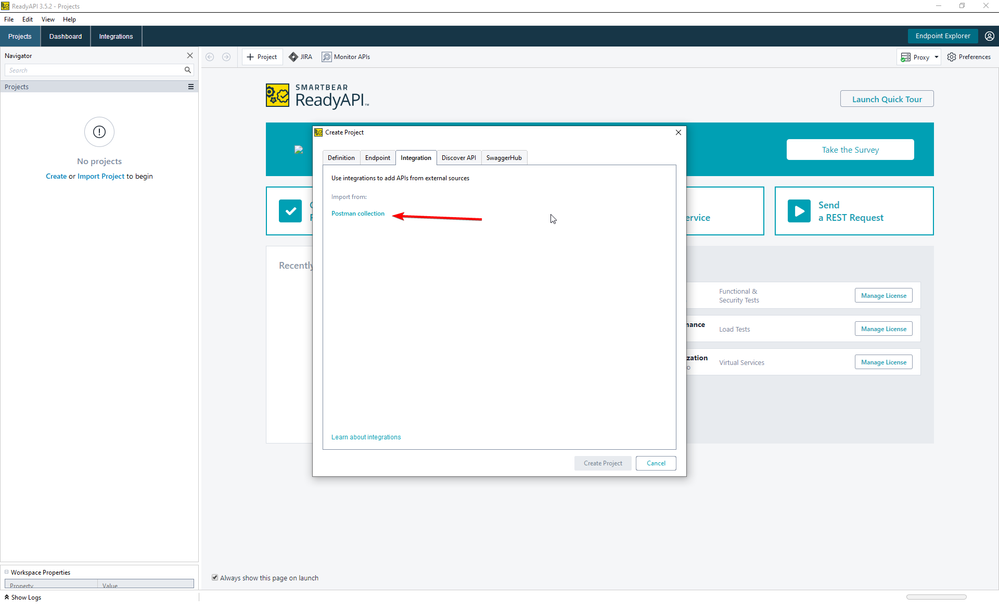This screenshot has width=999, height=604.
Task: Click Launch Quick Tour button
Action: pos(887,99)
